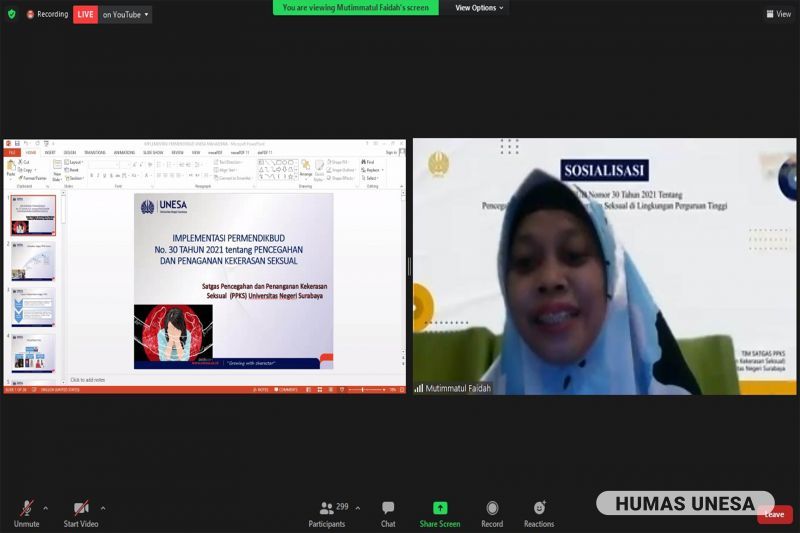This screenshot has height=533, width=800.
Task: Toggle Bold formatting
Action: (91, 176)
